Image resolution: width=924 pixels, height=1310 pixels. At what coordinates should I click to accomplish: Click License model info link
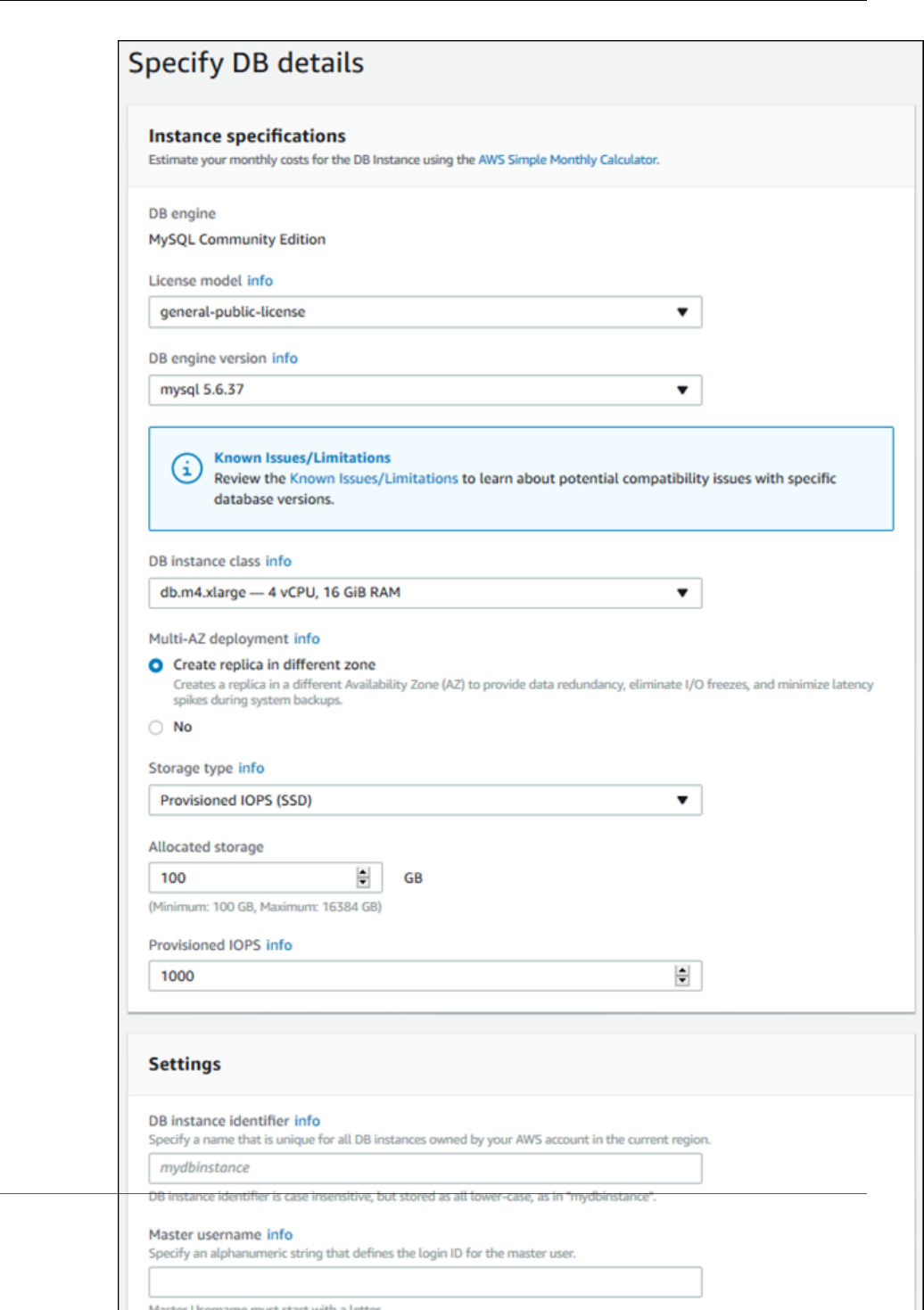[x=260, y=281]
